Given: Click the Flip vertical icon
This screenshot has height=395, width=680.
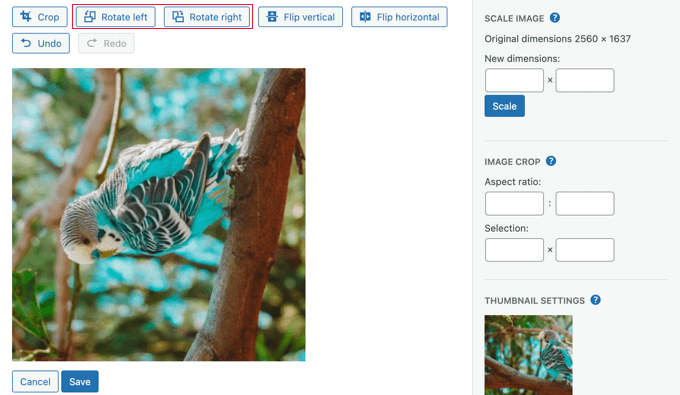Looking at the screenshot, I should click(272, 17).
